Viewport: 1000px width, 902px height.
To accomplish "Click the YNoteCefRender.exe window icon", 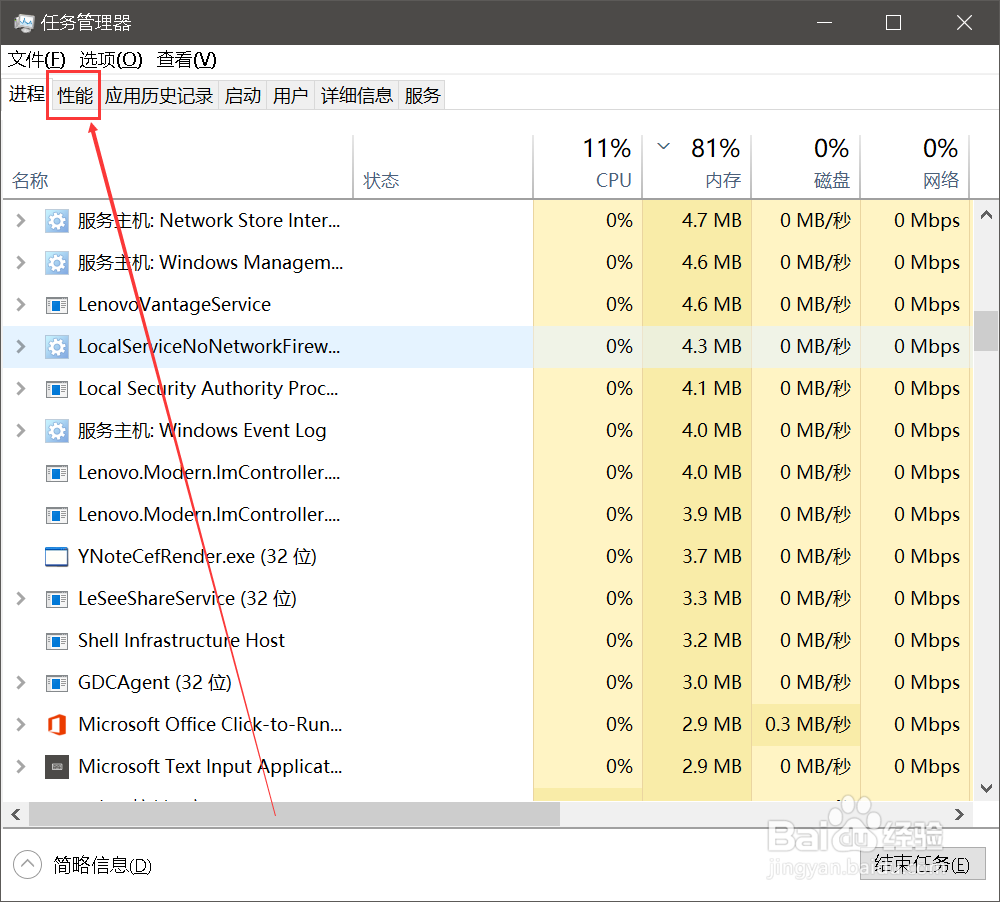I will [57, 557].
